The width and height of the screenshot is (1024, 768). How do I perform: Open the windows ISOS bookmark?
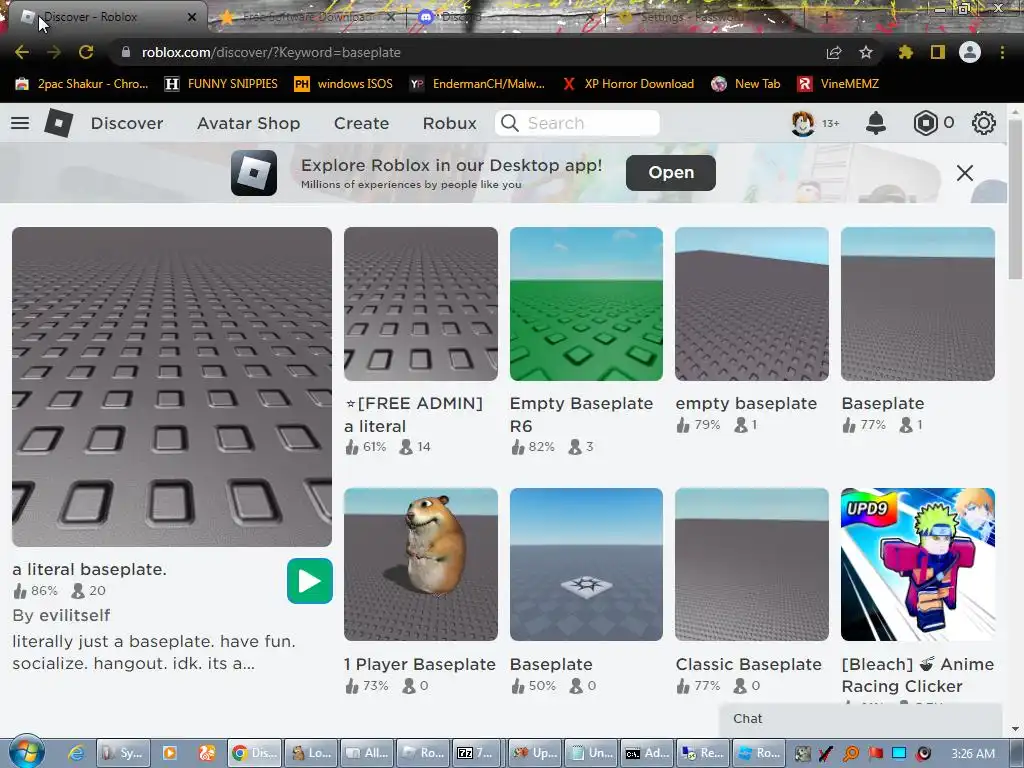coord(344,84)
